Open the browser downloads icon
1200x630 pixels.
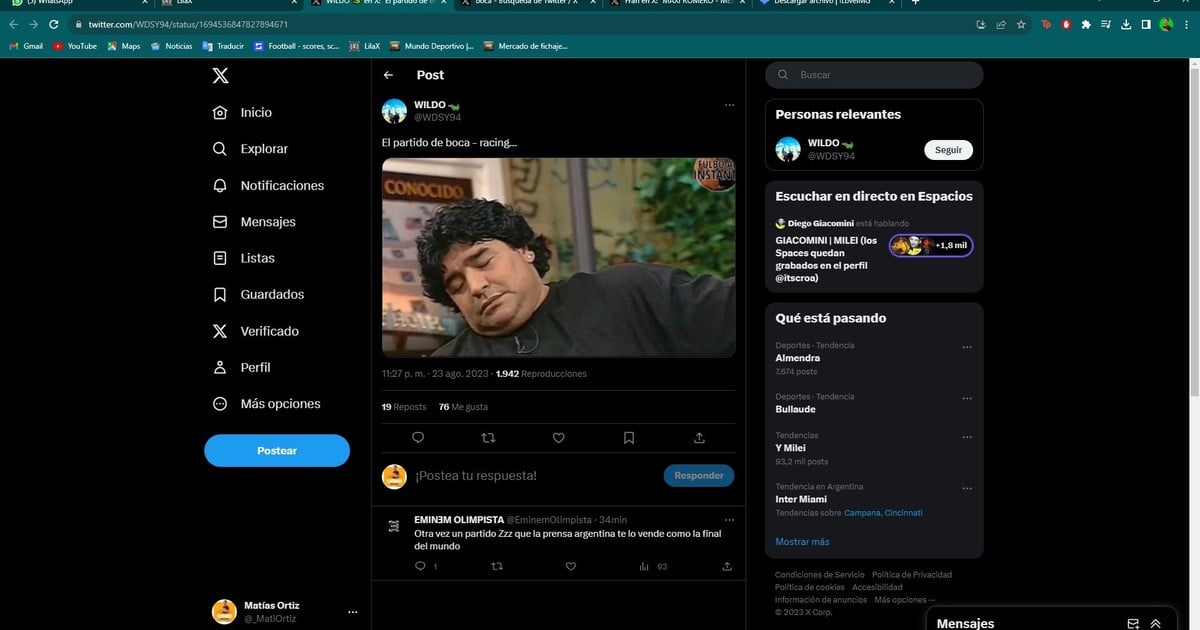tap(1126, 24)
